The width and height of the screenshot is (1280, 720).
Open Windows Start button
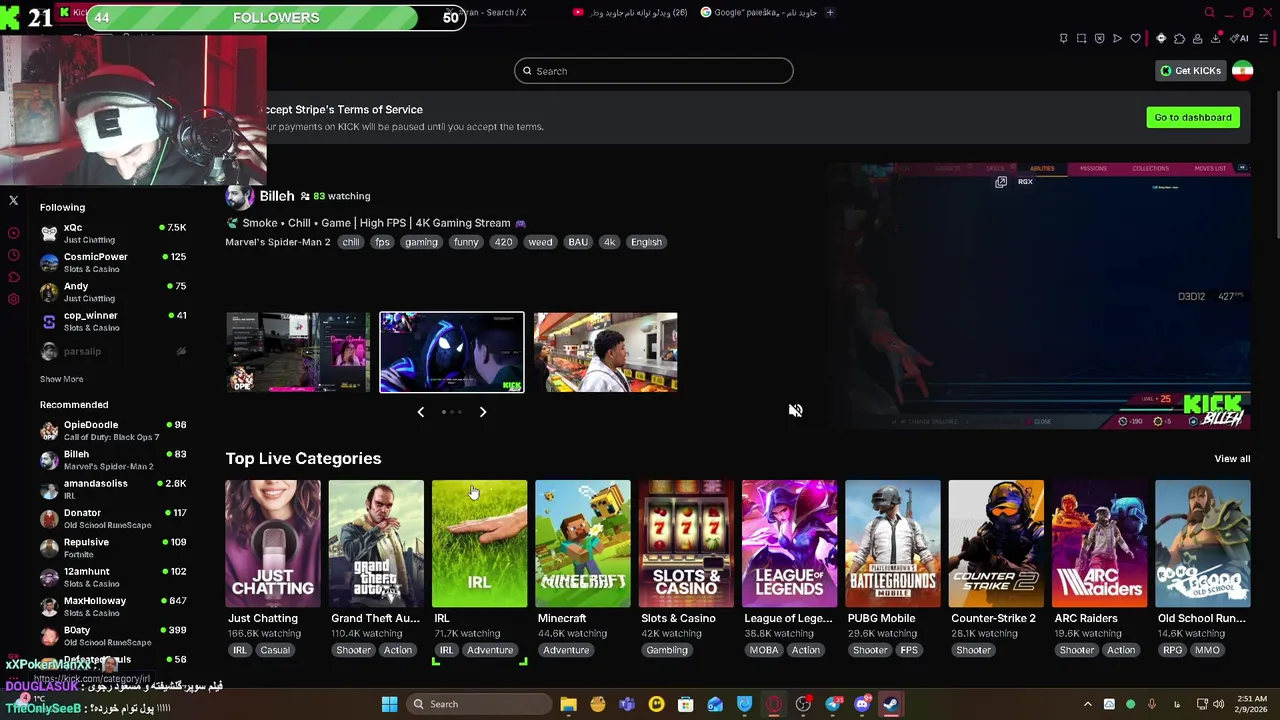click(389, 704)
